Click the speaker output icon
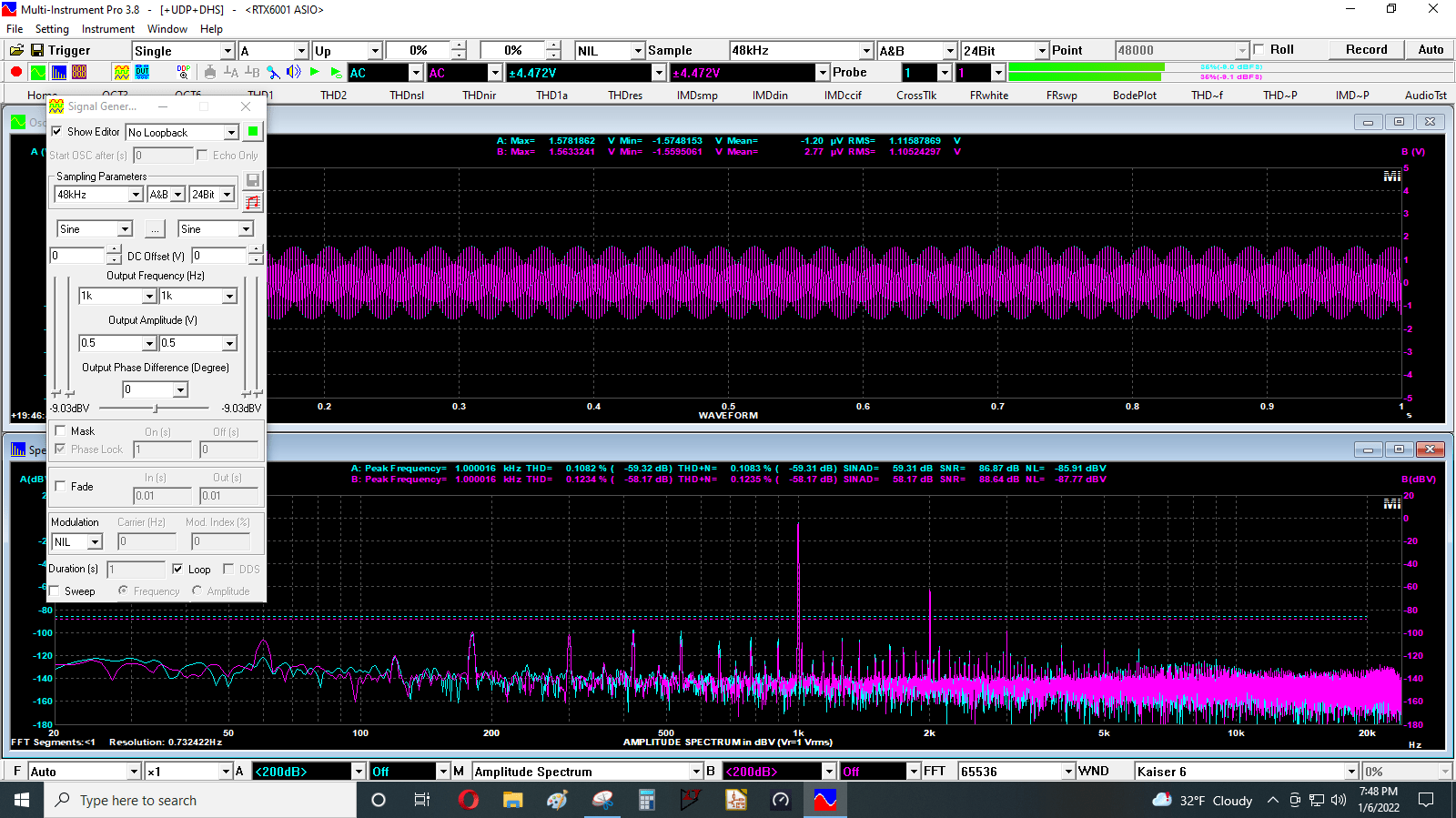 tap(294, 73)
